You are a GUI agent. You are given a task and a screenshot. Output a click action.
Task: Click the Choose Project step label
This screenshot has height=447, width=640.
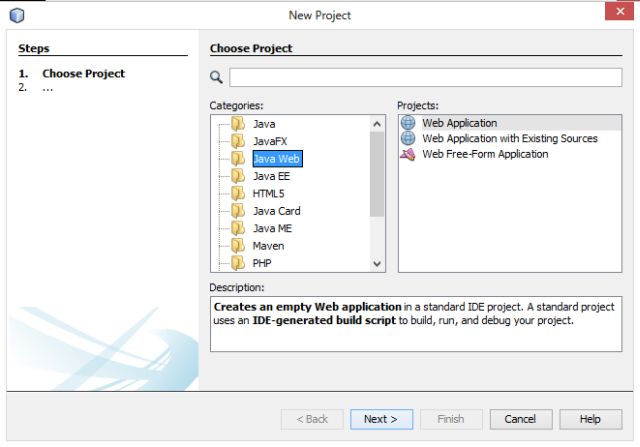[x=84, y=73]
